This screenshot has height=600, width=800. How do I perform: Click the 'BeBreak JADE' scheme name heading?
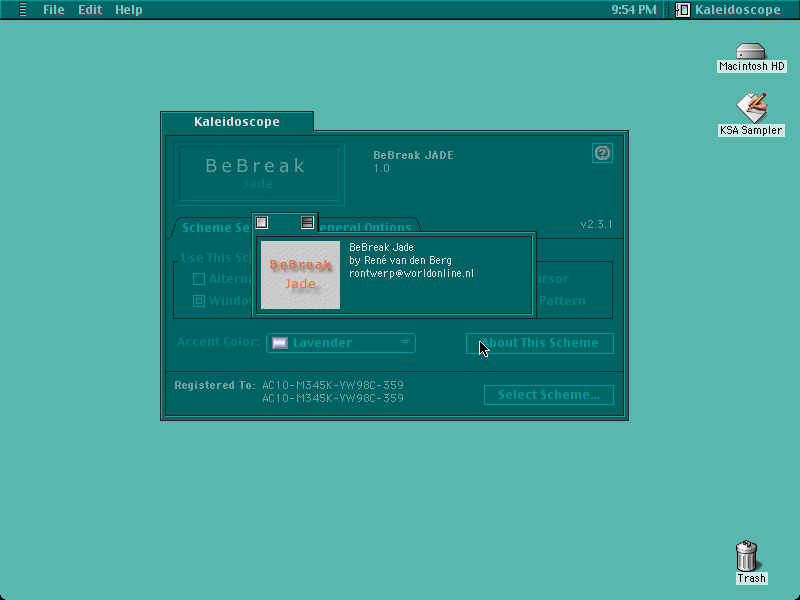[x=413, y=155]
